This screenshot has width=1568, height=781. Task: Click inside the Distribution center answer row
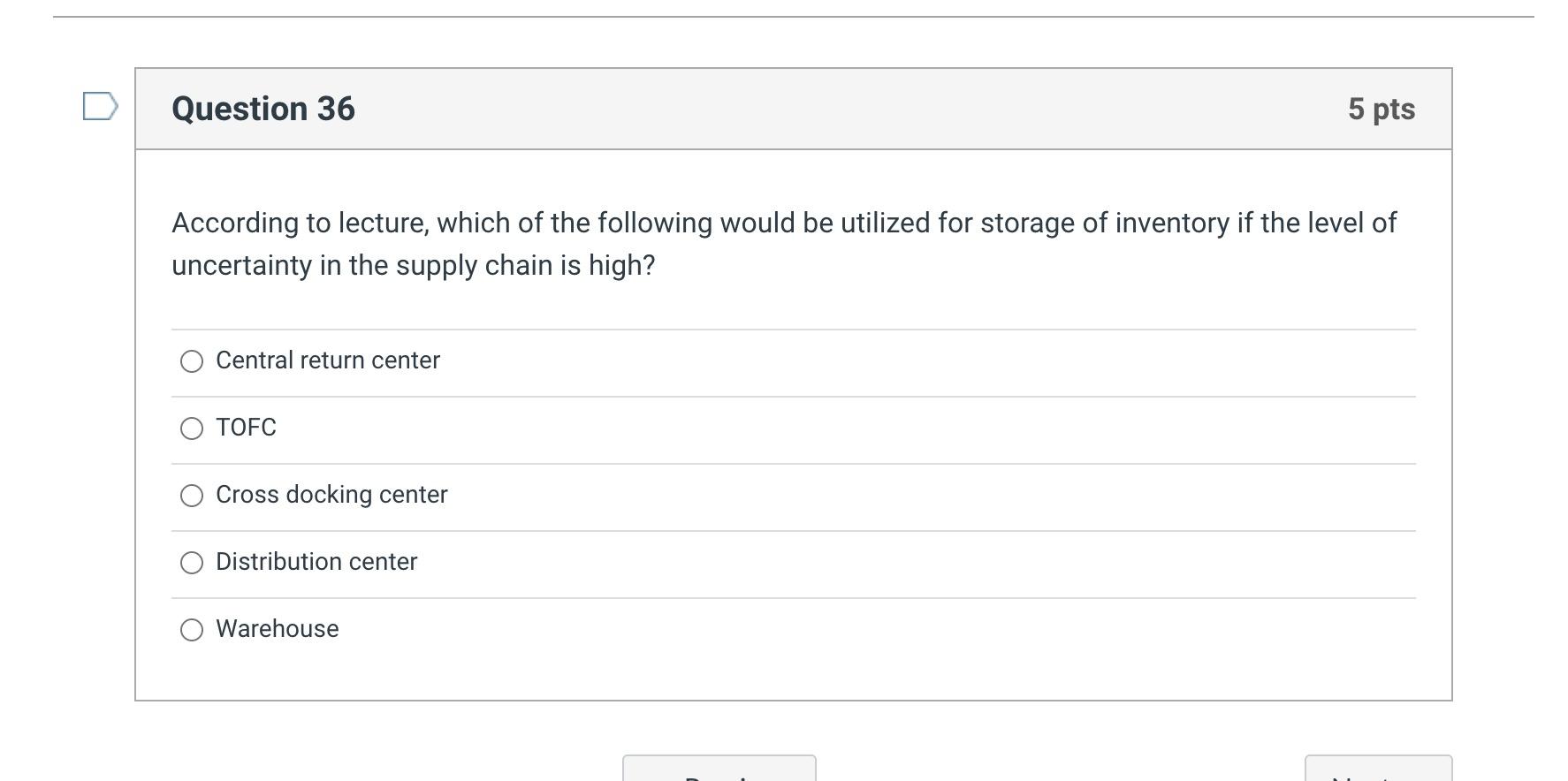(707, 562)
